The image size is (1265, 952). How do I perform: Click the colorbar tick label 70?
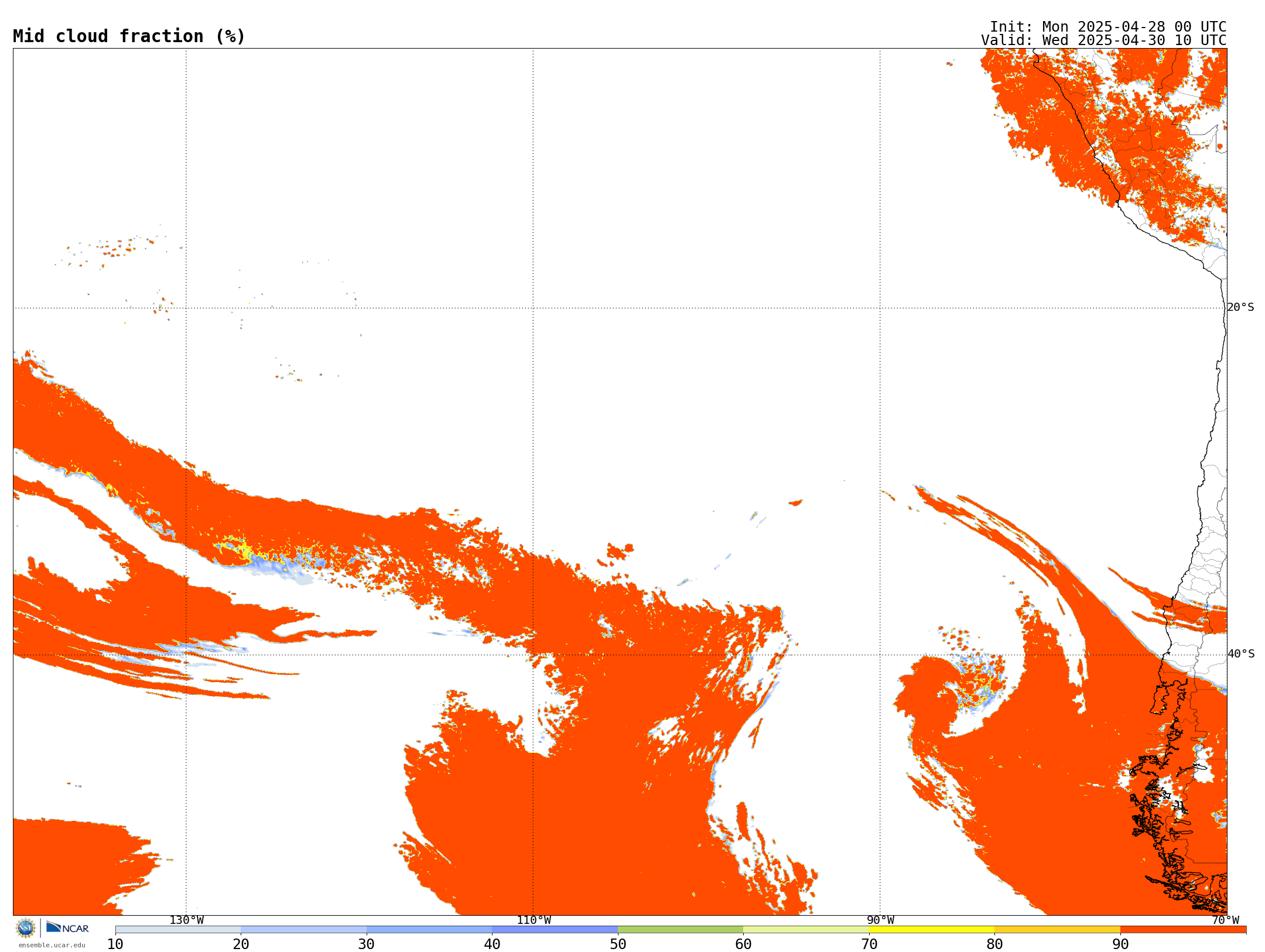[869, 944]
